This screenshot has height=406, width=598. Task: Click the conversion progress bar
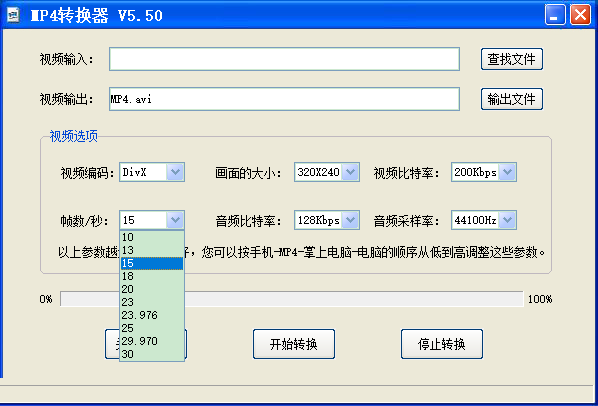click(x=292, y=299)
